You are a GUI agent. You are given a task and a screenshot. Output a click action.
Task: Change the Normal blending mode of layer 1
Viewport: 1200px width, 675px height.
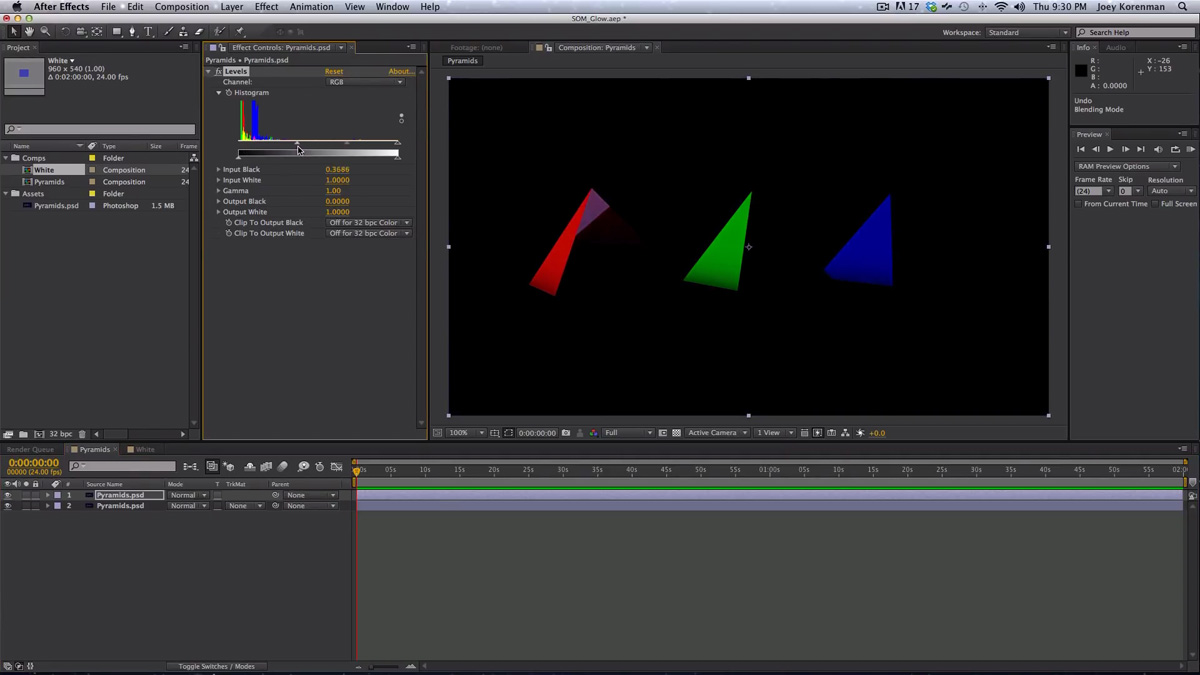click(x=186, y=495)
